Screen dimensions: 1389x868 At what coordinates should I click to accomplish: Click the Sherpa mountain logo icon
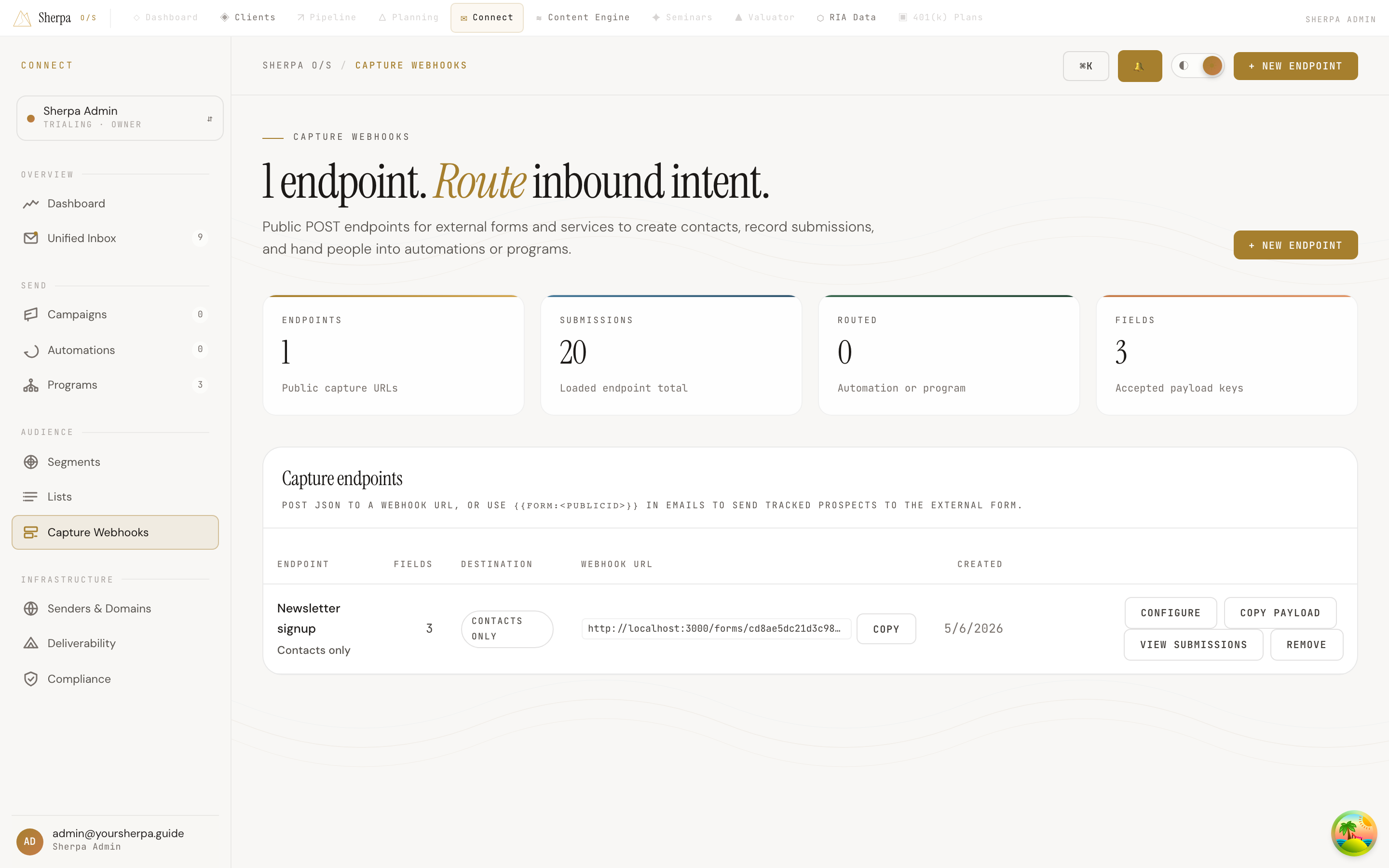pyautogui.click(x=22, y=18)
